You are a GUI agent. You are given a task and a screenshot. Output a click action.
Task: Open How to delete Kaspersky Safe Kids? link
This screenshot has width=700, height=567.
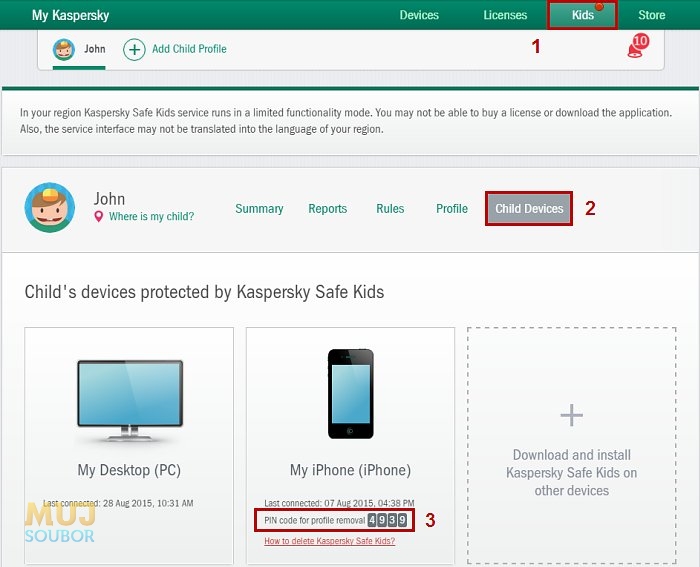[329, 541]
